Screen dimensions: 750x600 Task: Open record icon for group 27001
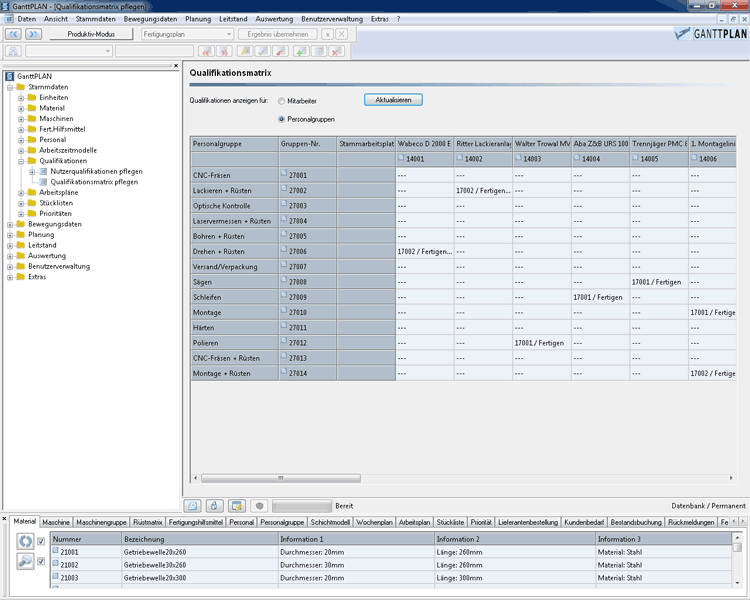(284, 173)
